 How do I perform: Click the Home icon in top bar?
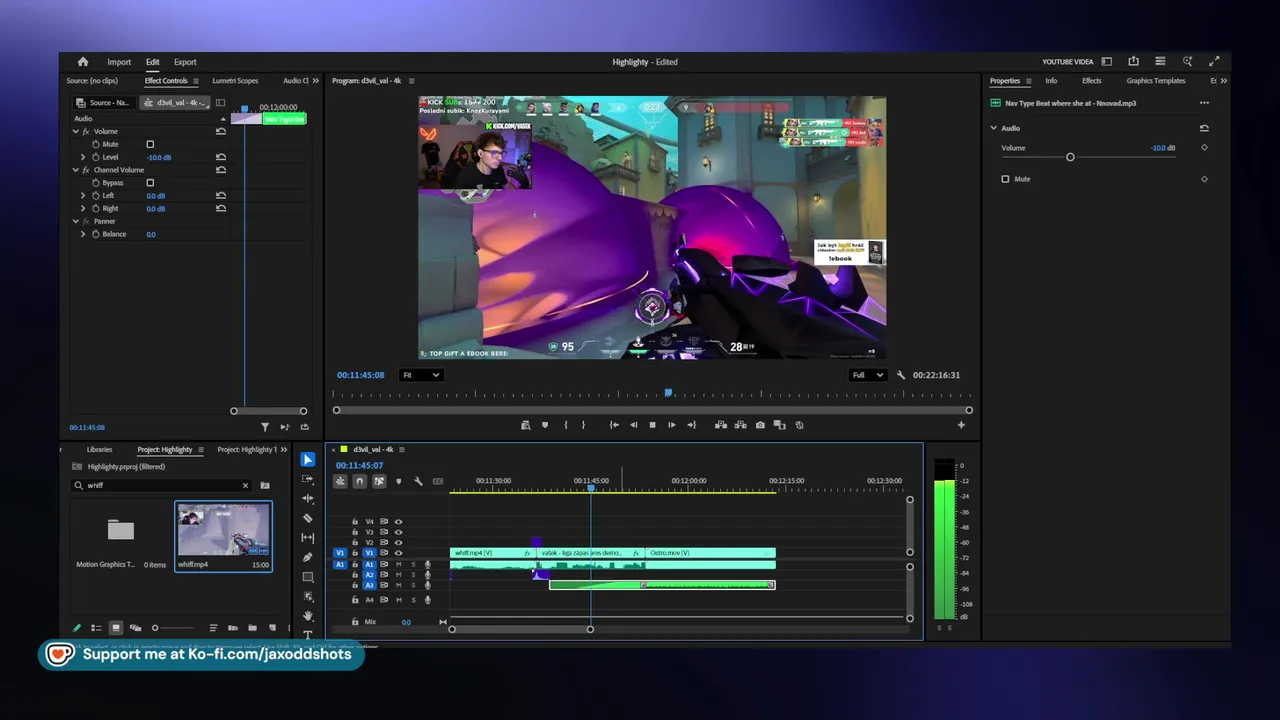click(83, 62)
